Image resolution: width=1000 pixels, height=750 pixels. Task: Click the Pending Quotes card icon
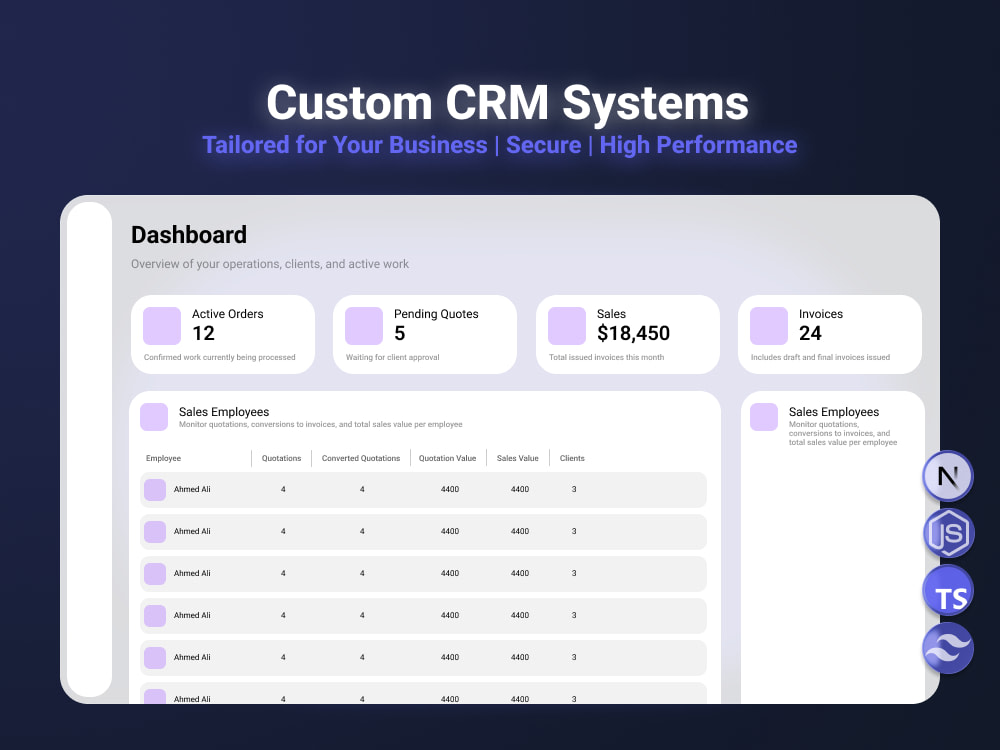(x=364, y=326)
